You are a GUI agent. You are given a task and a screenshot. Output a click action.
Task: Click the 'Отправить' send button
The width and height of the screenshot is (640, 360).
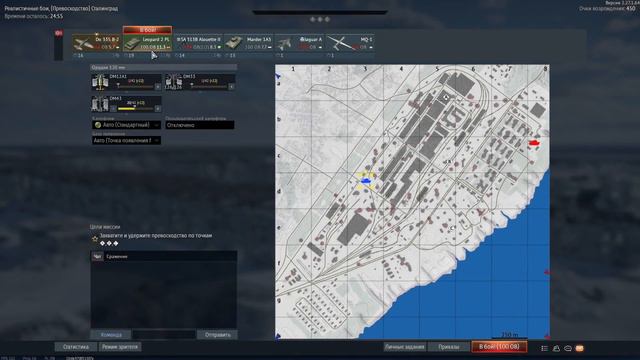pyautogui.click(x=218, y=335)
